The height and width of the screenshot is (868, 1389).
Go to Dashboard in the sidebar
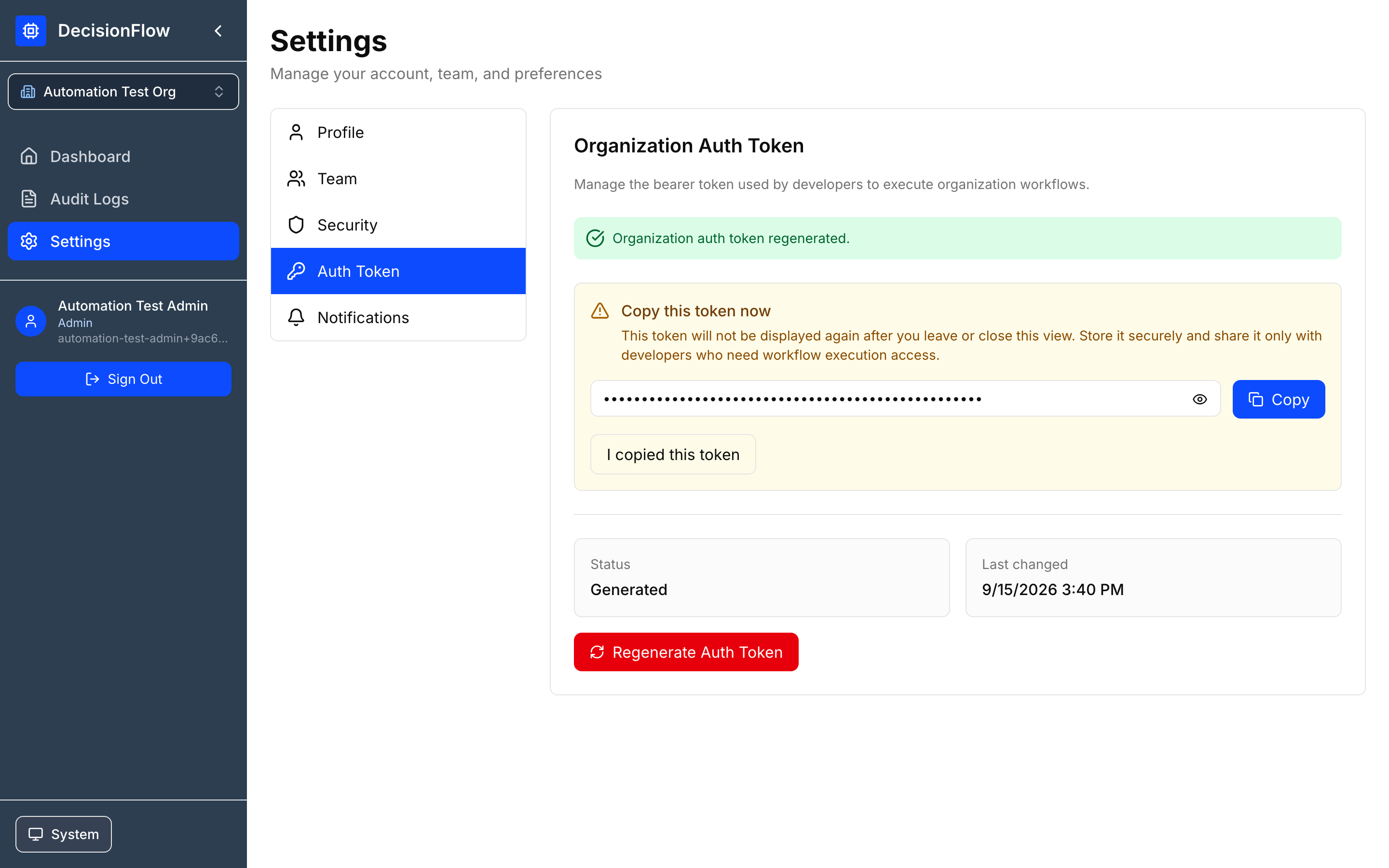pyautogui.click(x=123, y=156)
